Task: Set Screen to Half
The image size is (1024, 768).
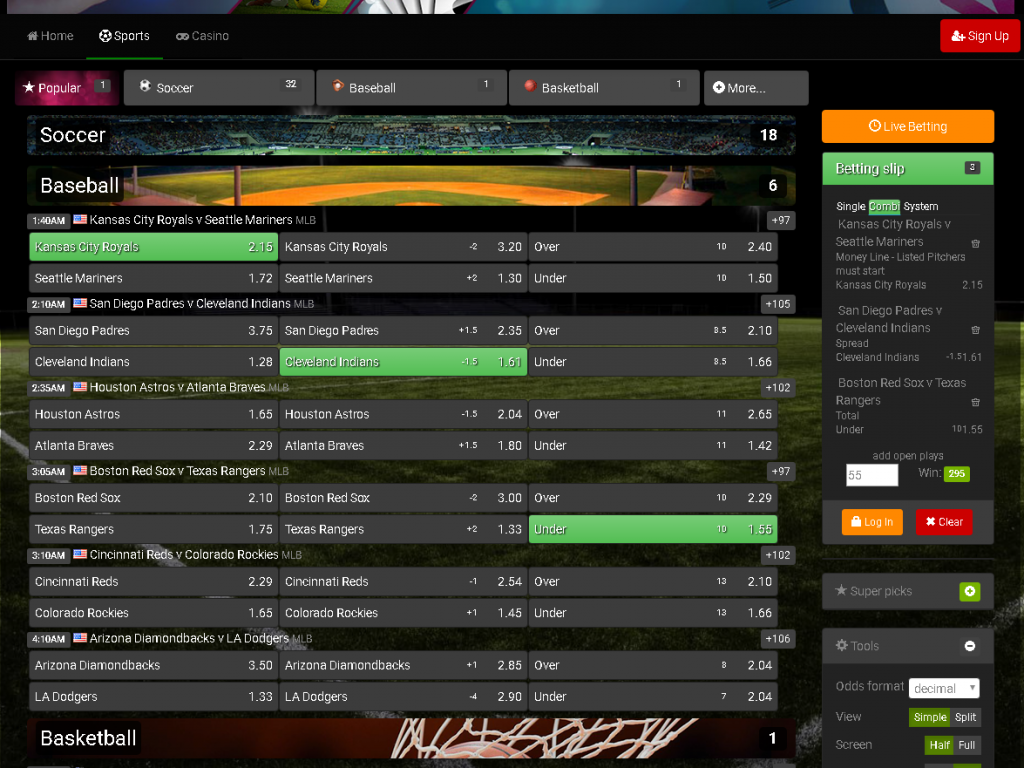Action: [939, 745]
